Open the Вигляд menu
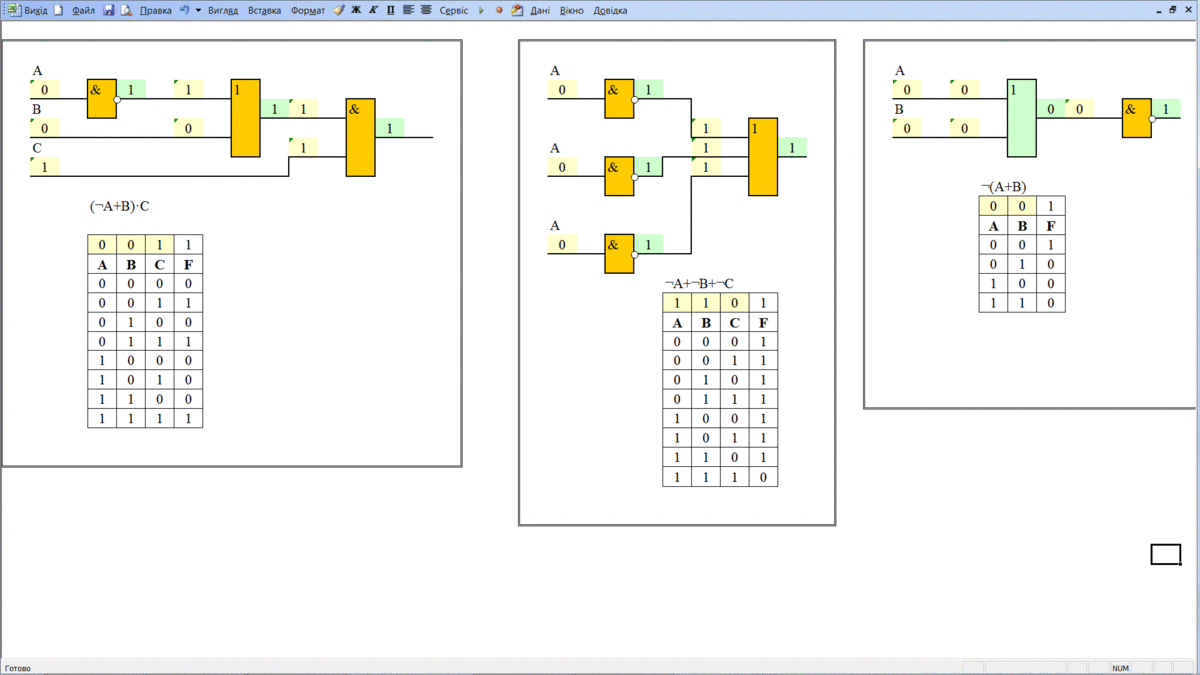 pos(223,10)
